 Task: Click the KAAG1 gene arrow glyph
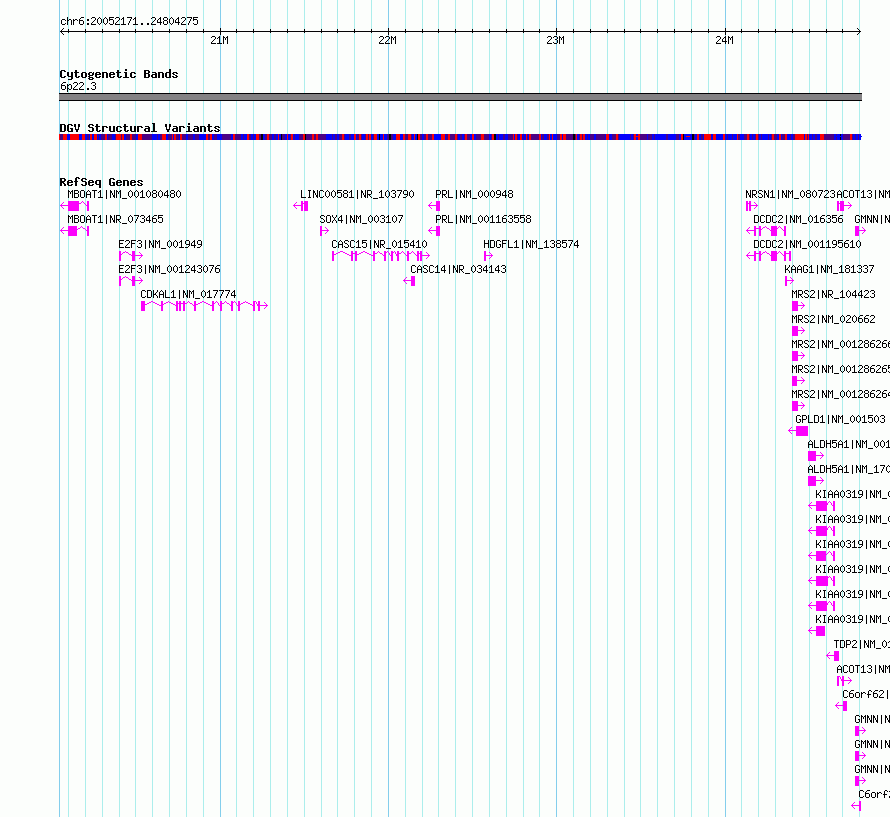click(789, 281)
